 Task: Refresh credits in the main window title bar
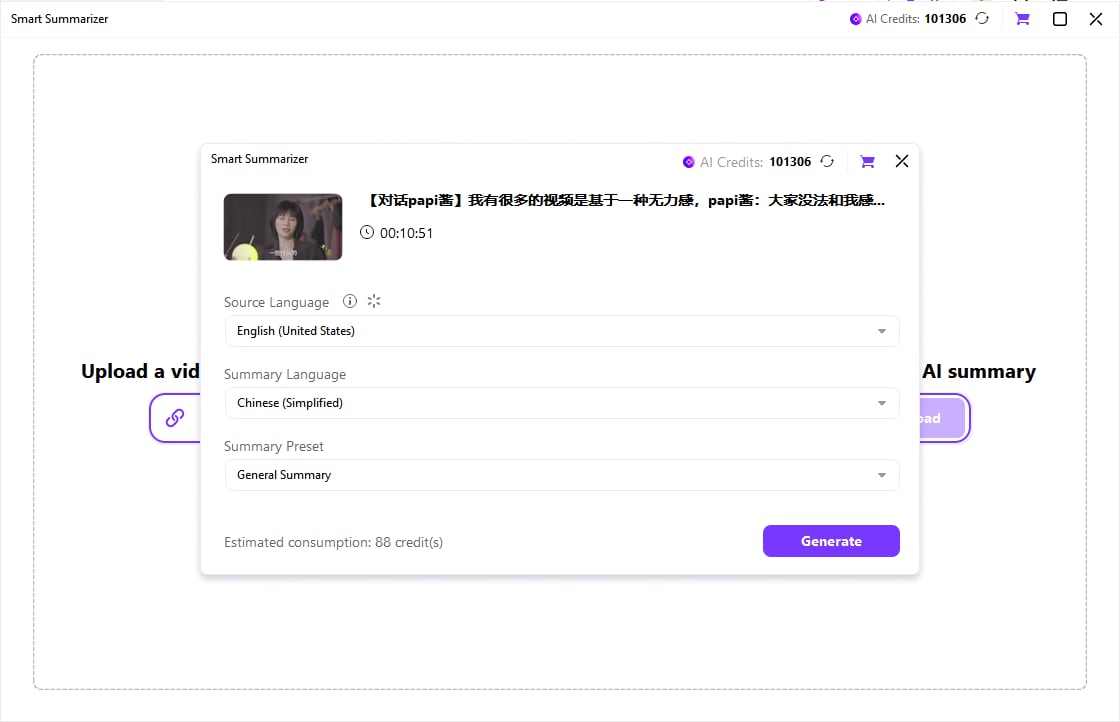982,18
